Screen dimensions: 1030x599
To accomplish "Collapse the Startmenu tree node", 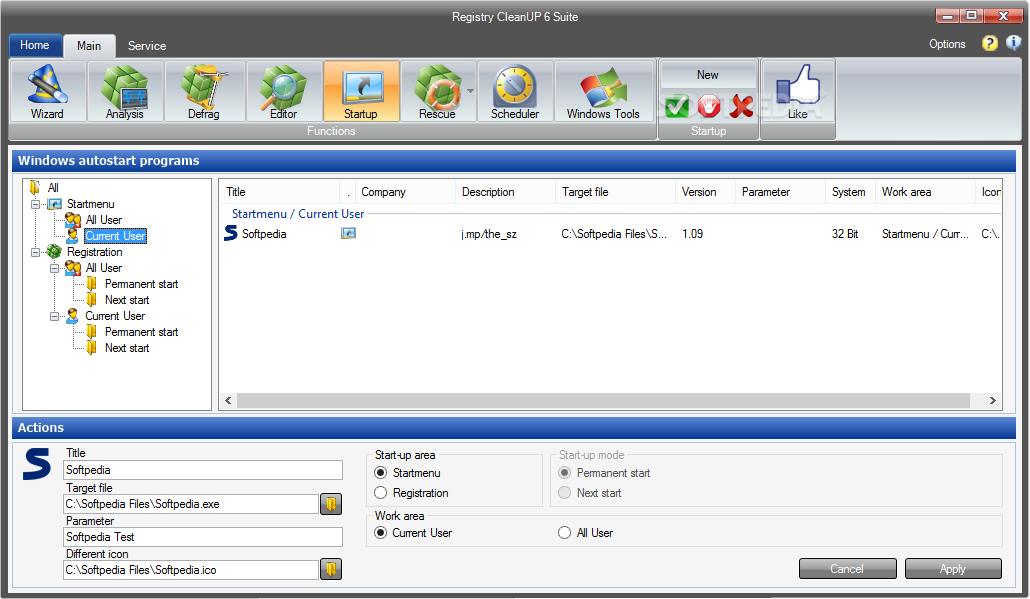I will pyautogui.click(x=35, y=204).
